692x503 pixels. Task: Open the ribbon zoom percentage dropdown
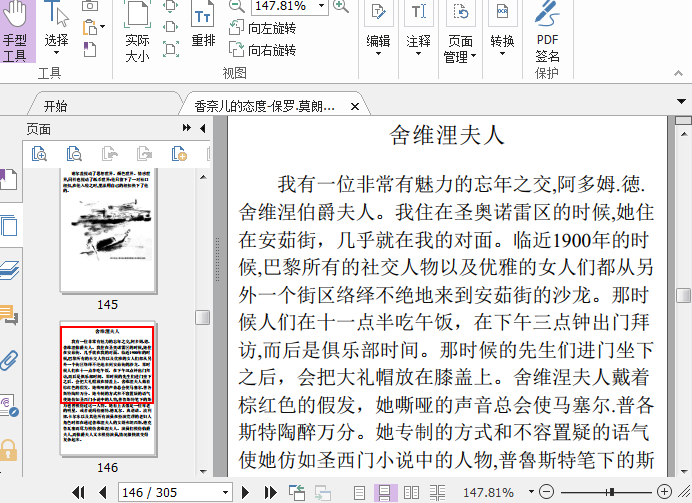pos(322,6)
